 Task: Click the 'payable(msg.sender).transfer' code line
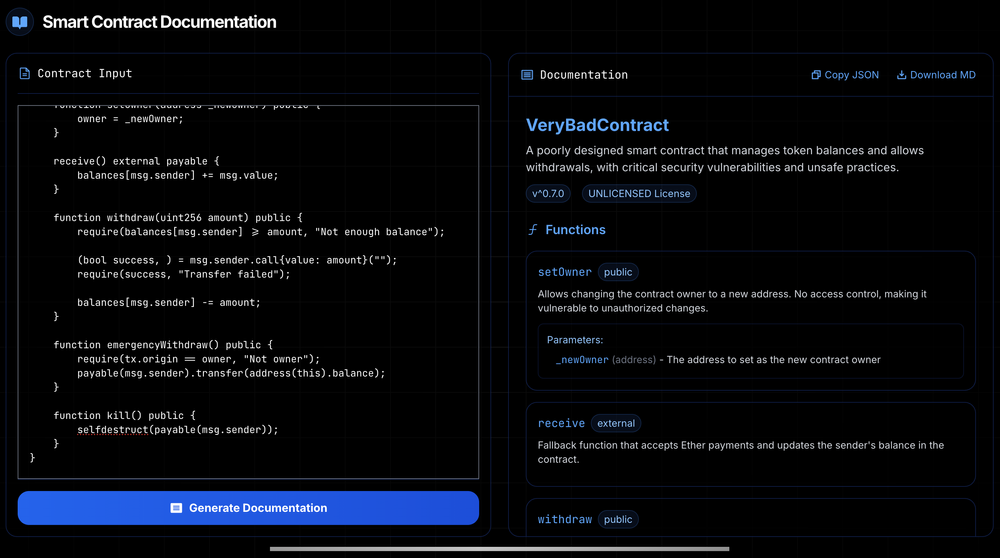pos(231,373)
